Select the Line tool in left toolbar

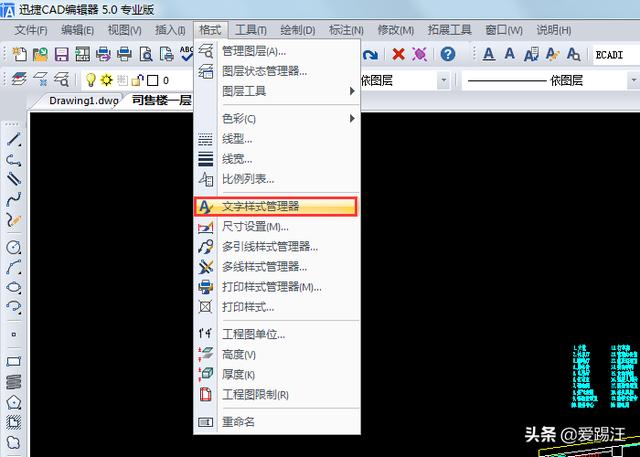(x=13, y=140)
